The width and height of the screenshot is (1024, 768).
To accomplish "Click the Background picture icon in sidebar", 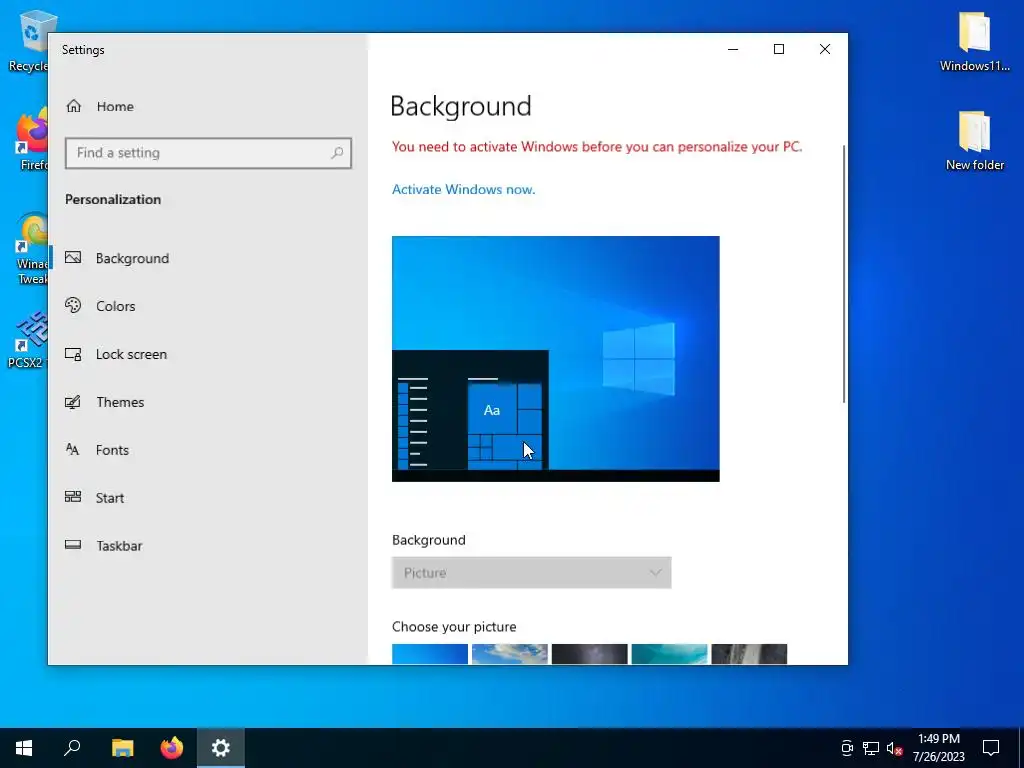I will point(73,257).
